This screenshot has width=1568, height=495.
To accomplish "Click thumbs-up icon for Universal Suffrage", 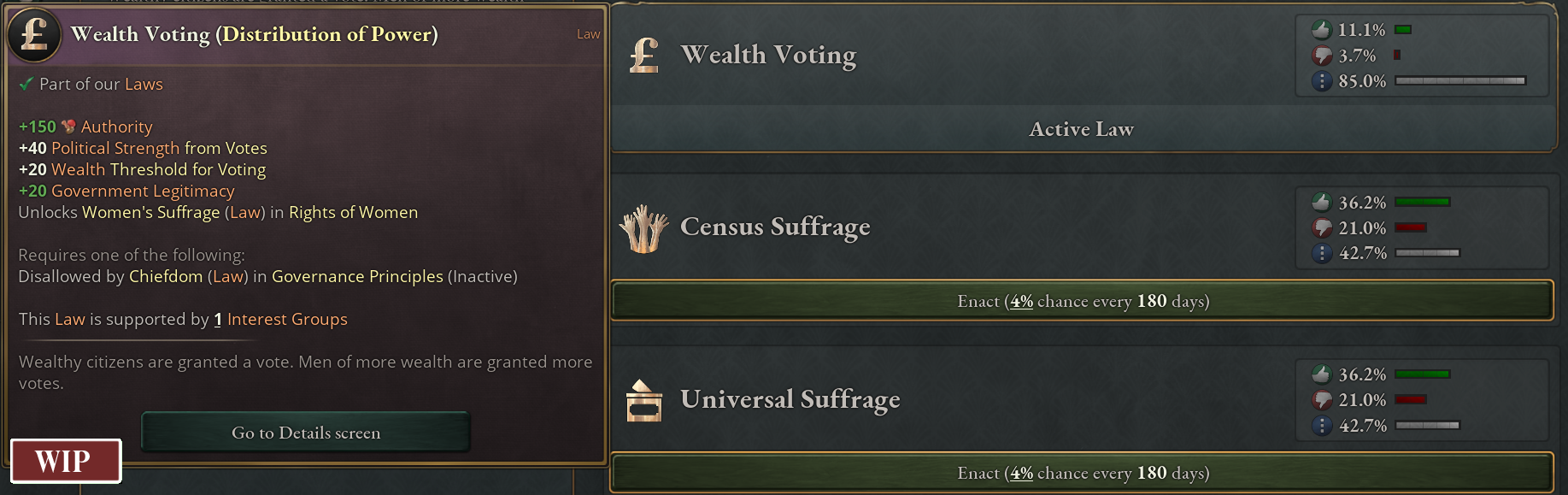I will [x=1322, y=374].
